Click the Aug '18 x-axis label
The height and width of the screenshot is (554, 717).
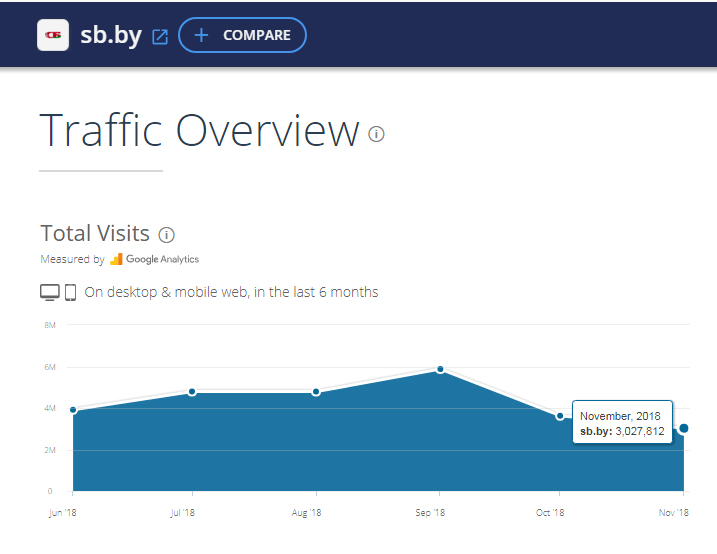click(x=306, y=513)
